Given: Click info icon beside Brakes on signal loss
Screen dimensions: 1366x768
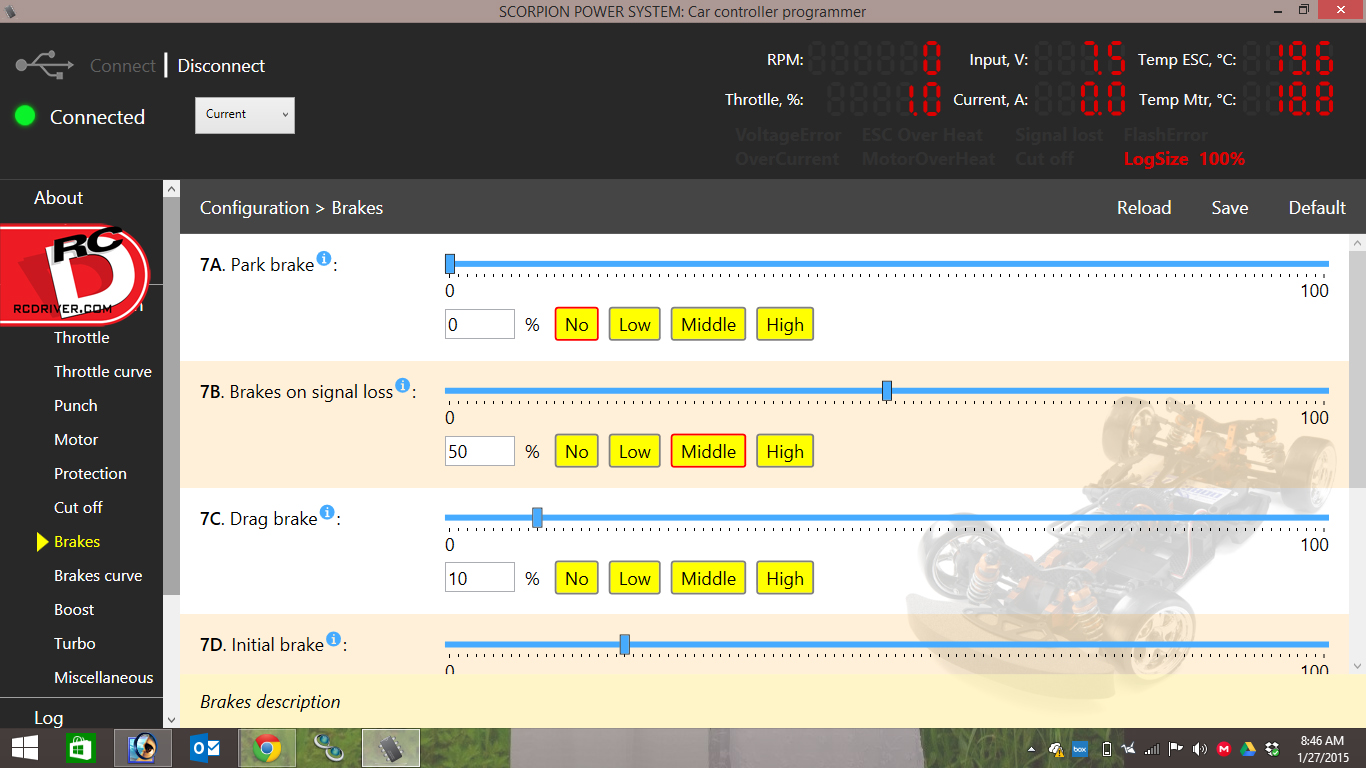Looking at the screenshot, I should (x=403, y=386).
